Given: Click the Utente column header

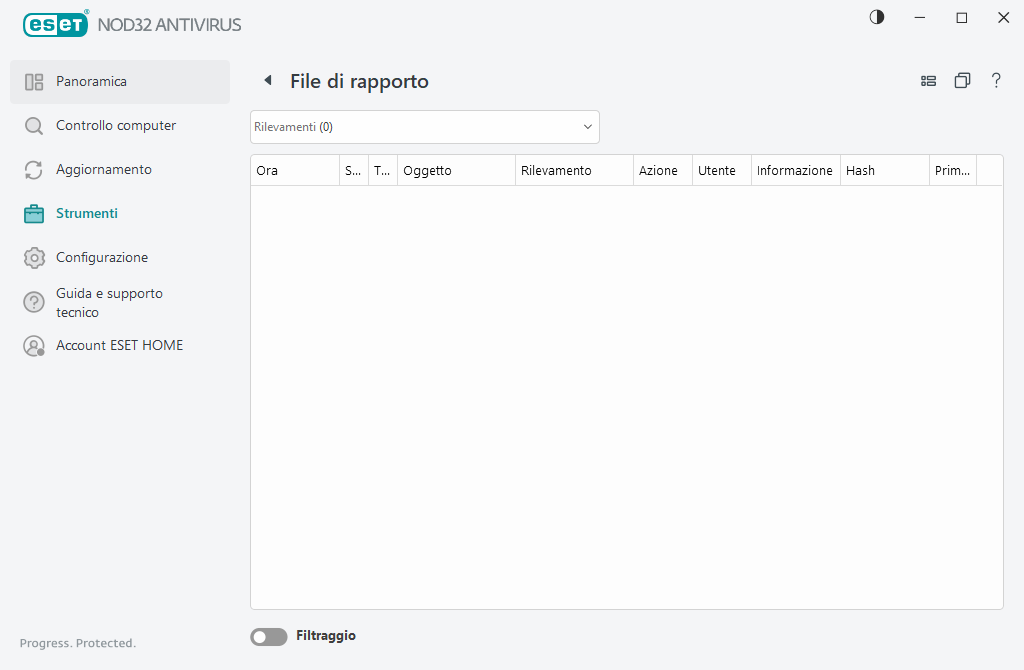Looking at the screenshot, I should click(720, 171).
